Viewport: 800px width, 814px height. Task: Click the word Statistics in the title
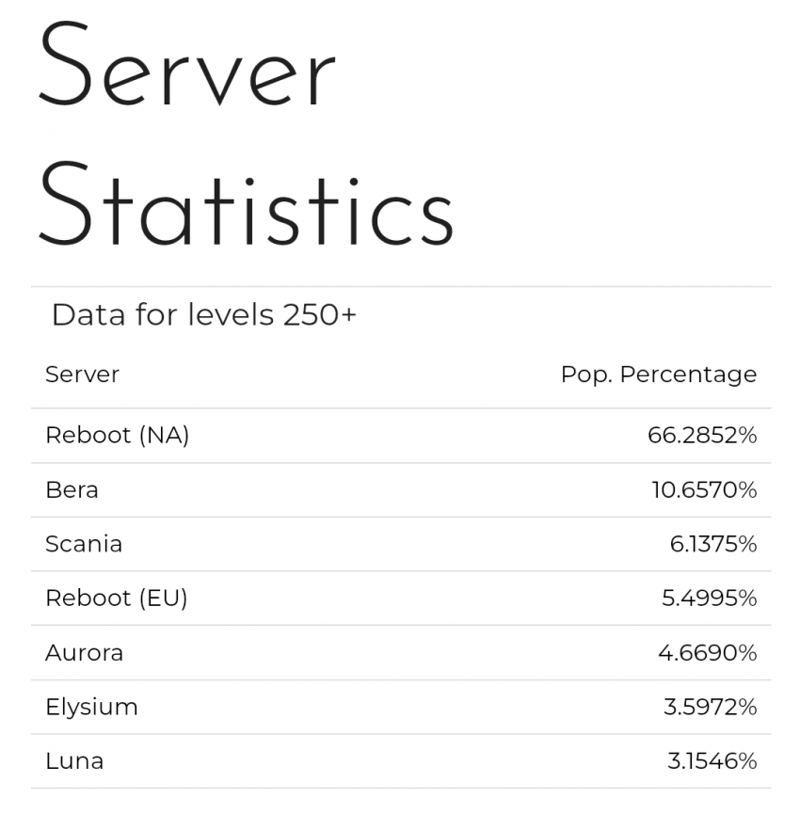tap(246, 203)
